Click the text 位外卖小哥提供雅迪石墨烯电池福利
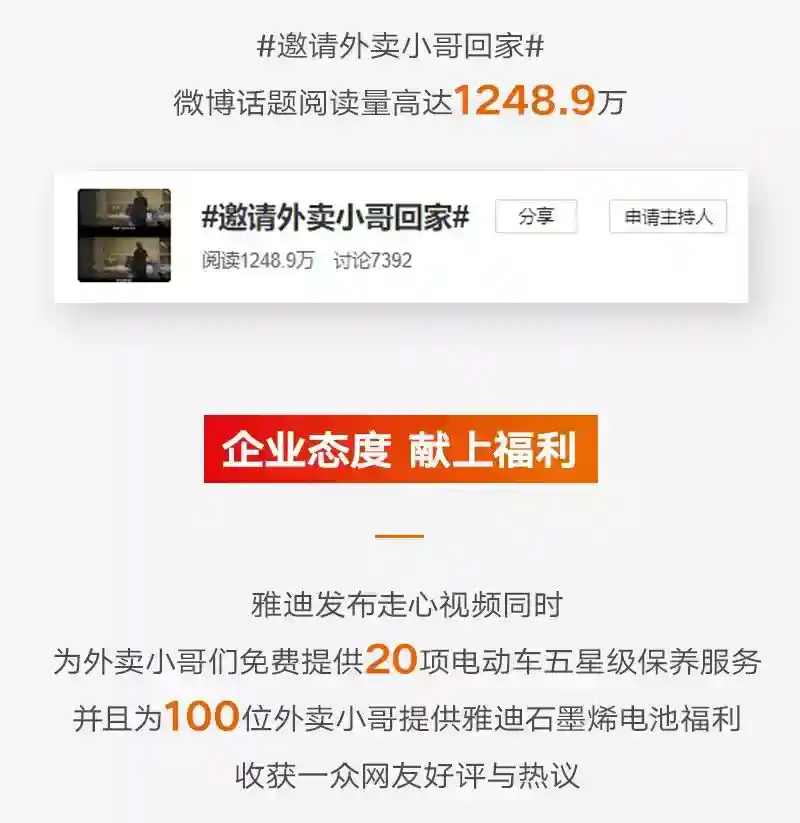 click(x=491, y=719)
